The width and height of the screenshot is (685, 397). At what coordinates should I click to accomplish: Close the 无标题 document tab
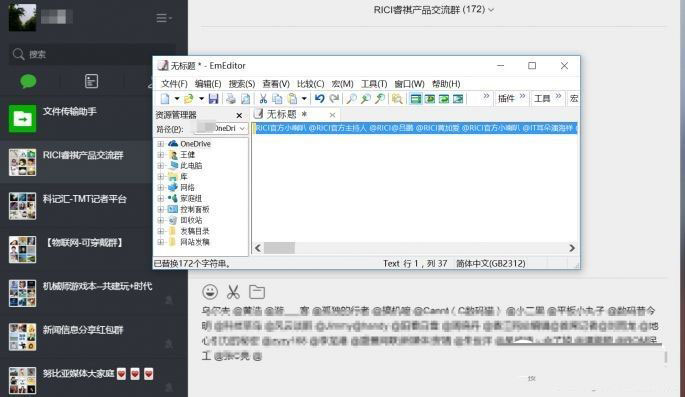coord(332,115)
